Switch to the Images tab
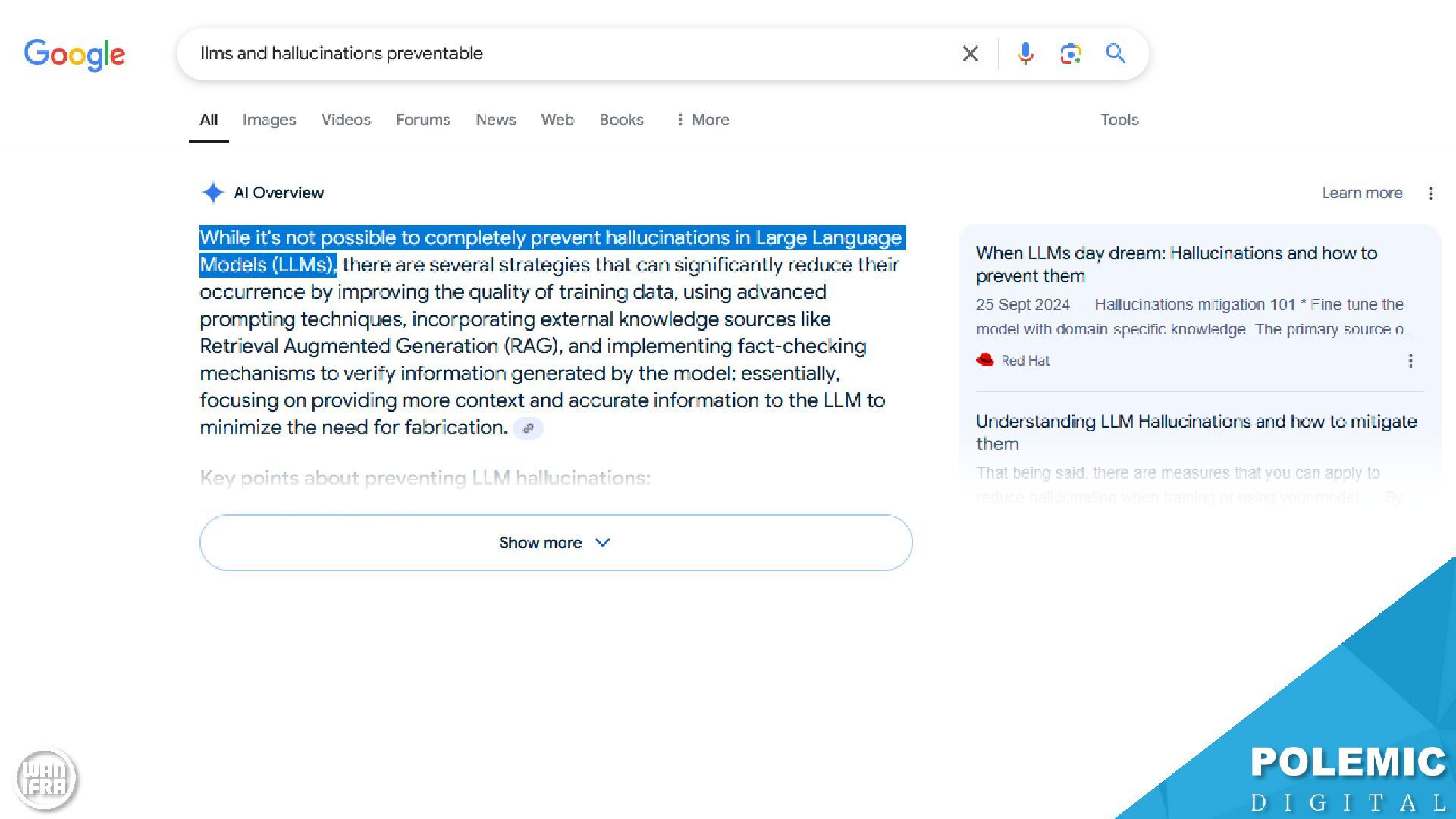Viewport: 1456px width, 819px height. pyautogui.click(x=268, y=120)
